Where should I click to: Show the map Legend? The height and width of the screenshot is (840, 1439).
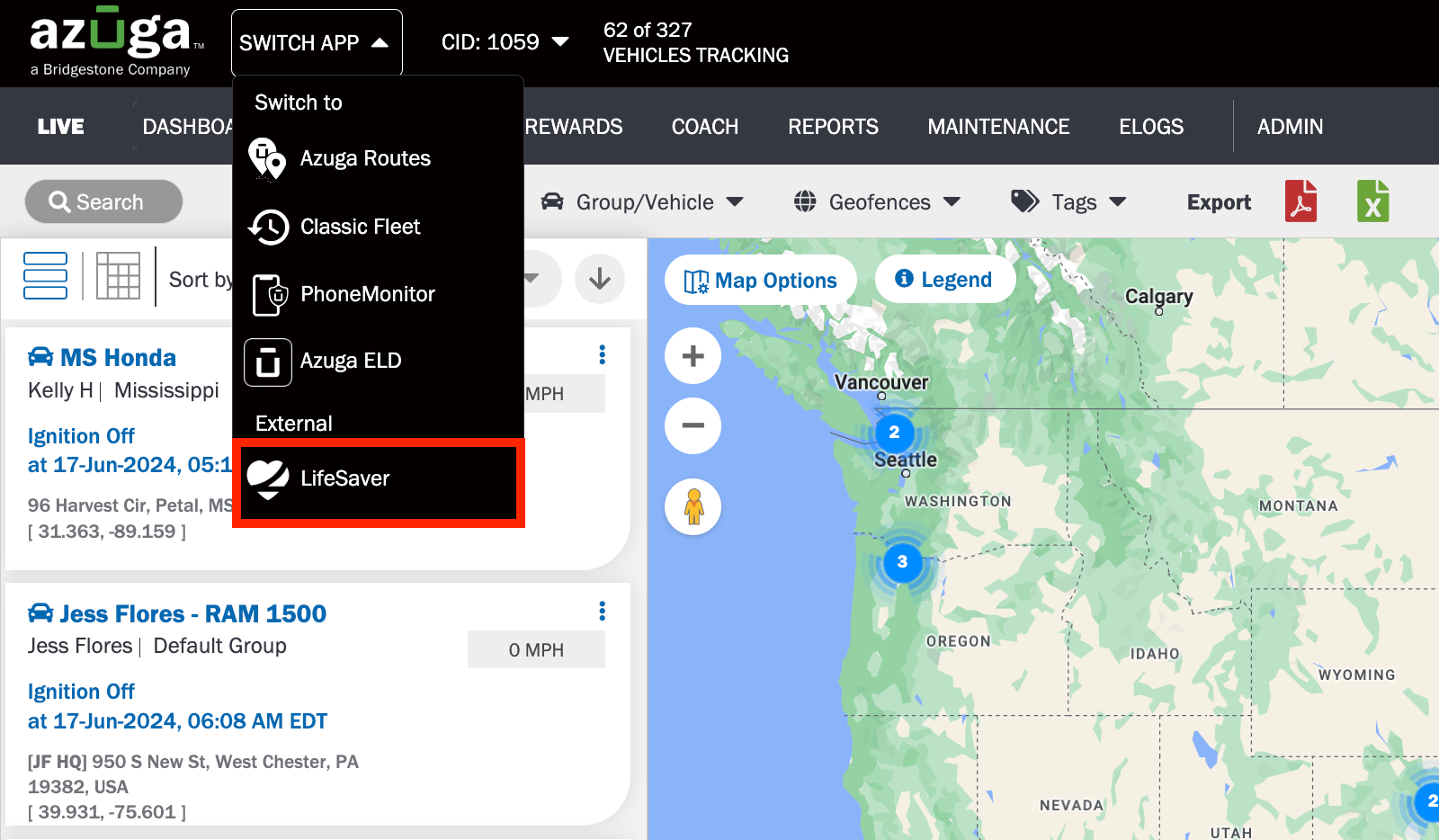pyautogui.click(x=944, y=279)
